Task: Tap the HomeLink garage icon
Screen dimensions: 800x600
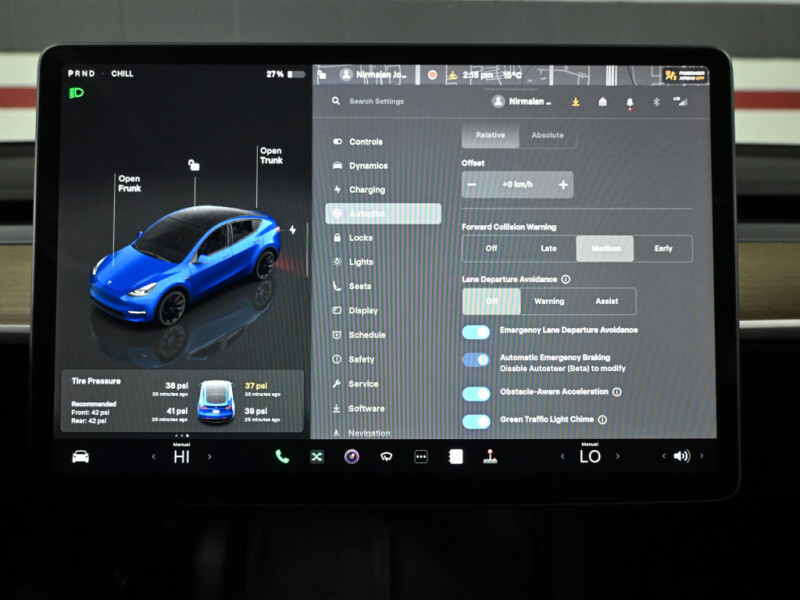Action: 603,102
